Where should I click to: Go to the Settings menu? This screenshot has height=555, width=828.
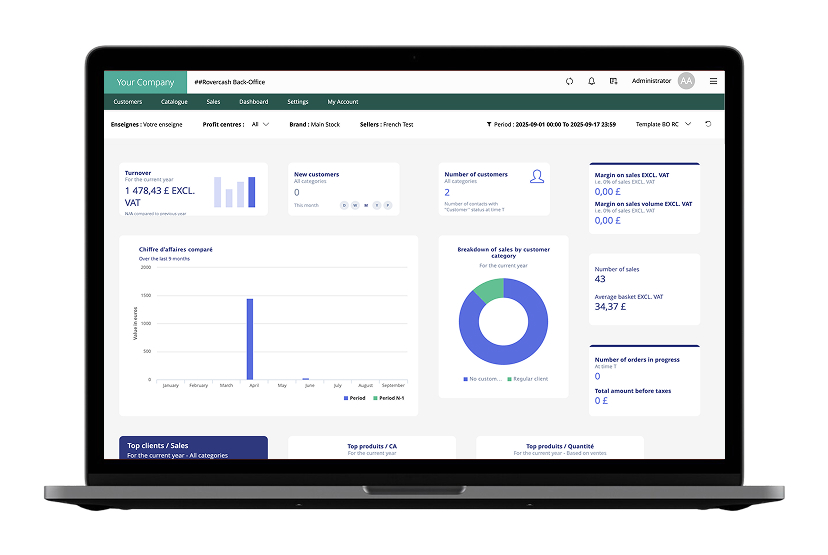(298, 102)
